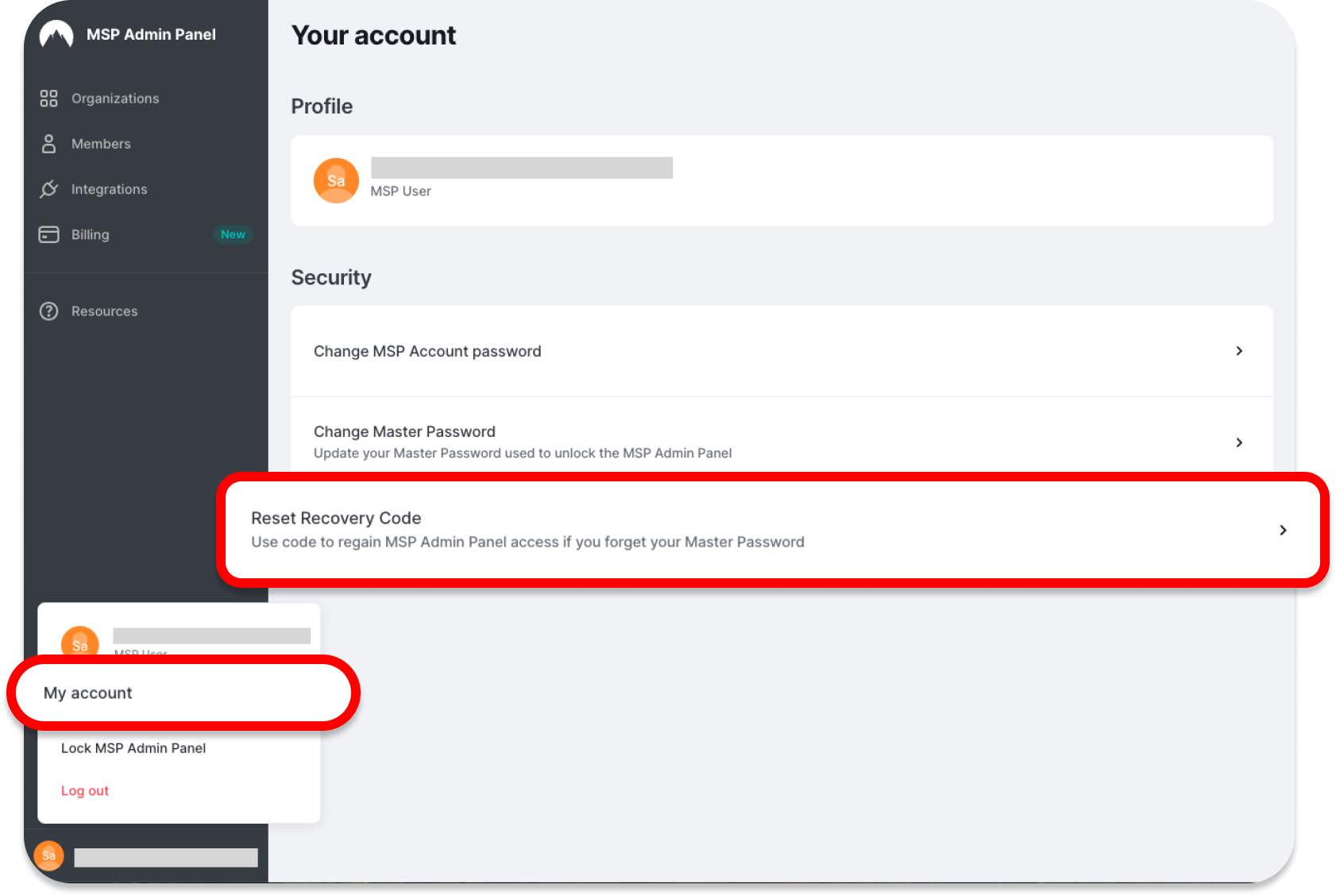The height and width of the screenshot is (896, 1336).
Task: Click 'Update your Master Password used to unlock' description
Action: [x=523, y=453]
